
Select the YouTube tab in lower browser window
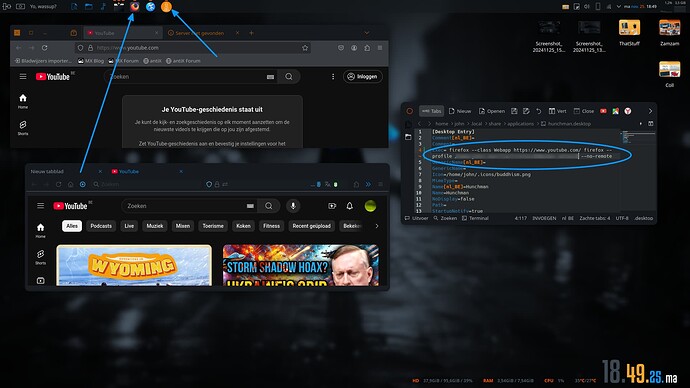[x=147, y=171]
